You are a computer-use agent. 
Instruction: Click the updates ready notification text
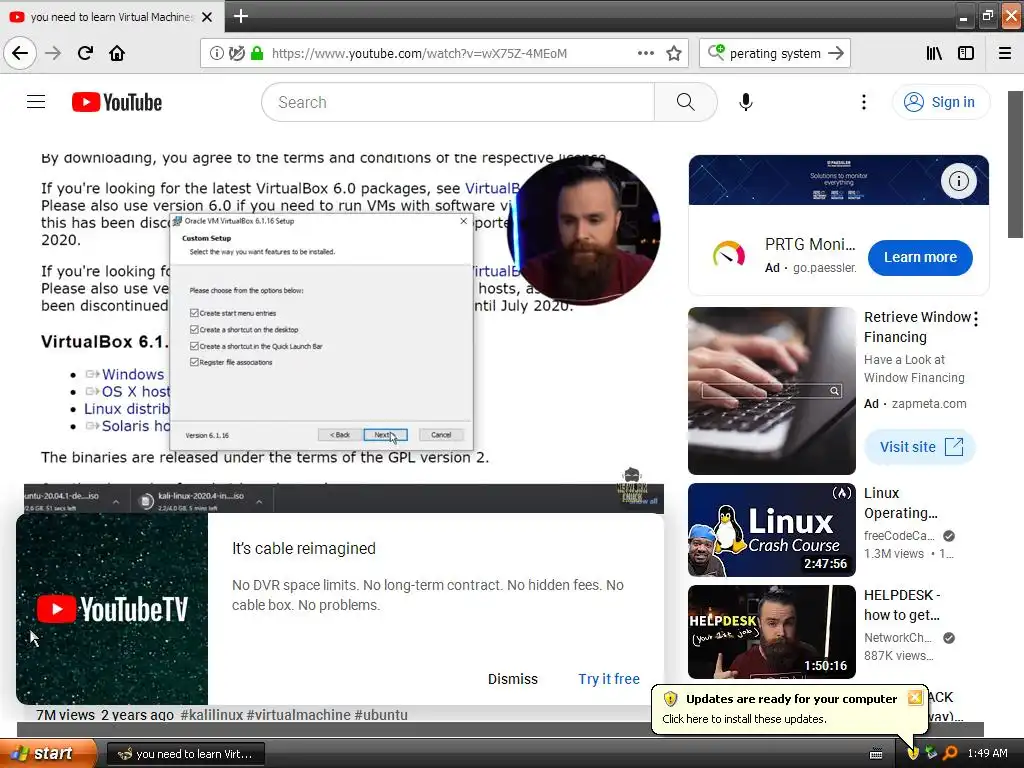click(792, 699)
